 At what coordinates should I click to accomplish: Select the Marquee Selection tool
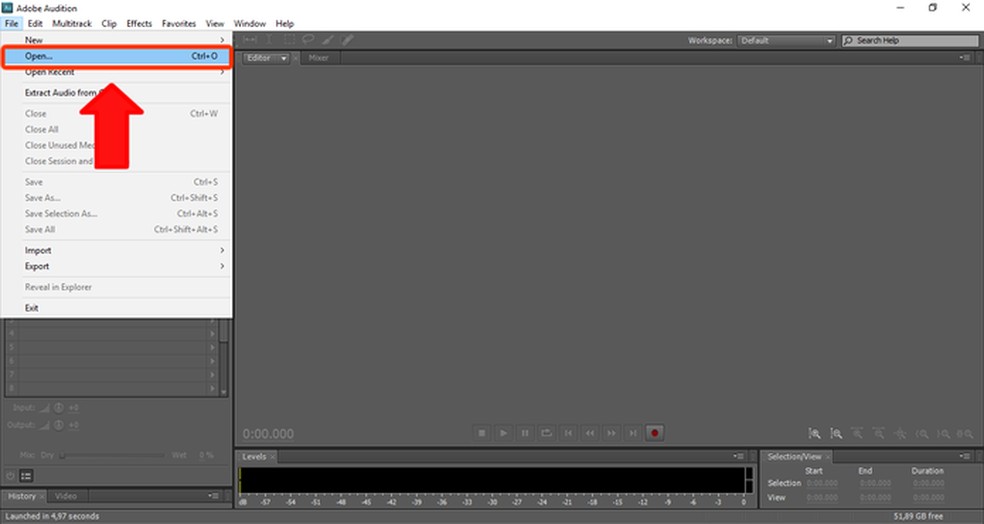pyautogui.click(x=289, y=40)
